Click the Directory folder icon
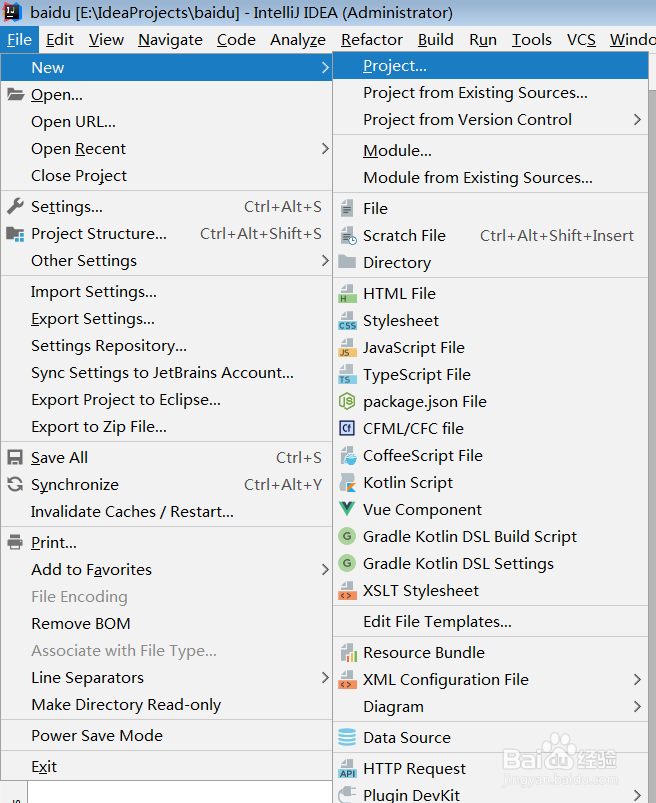Screen dimensions: 656x803 tap(347, 262)
